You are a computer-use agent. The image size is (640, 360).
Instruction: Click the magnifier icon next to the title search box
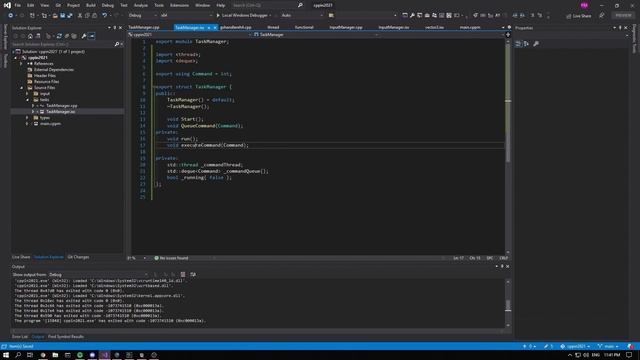[300, 5]
